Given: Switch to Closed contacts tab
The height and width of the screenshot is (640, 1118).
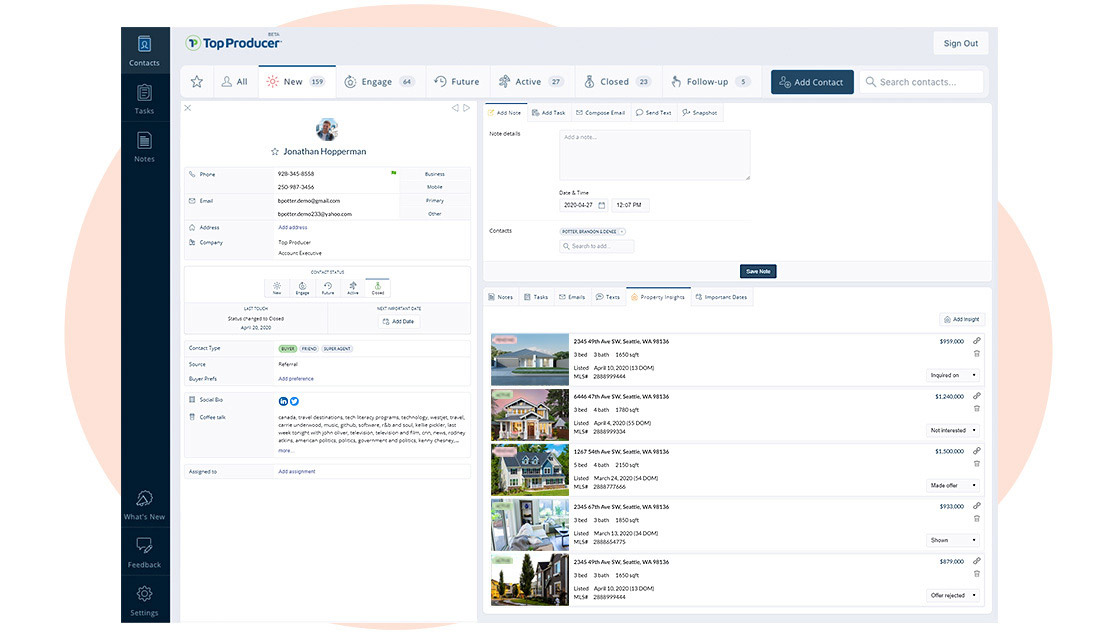Looking at the screenshot, I should coord(617,82).
